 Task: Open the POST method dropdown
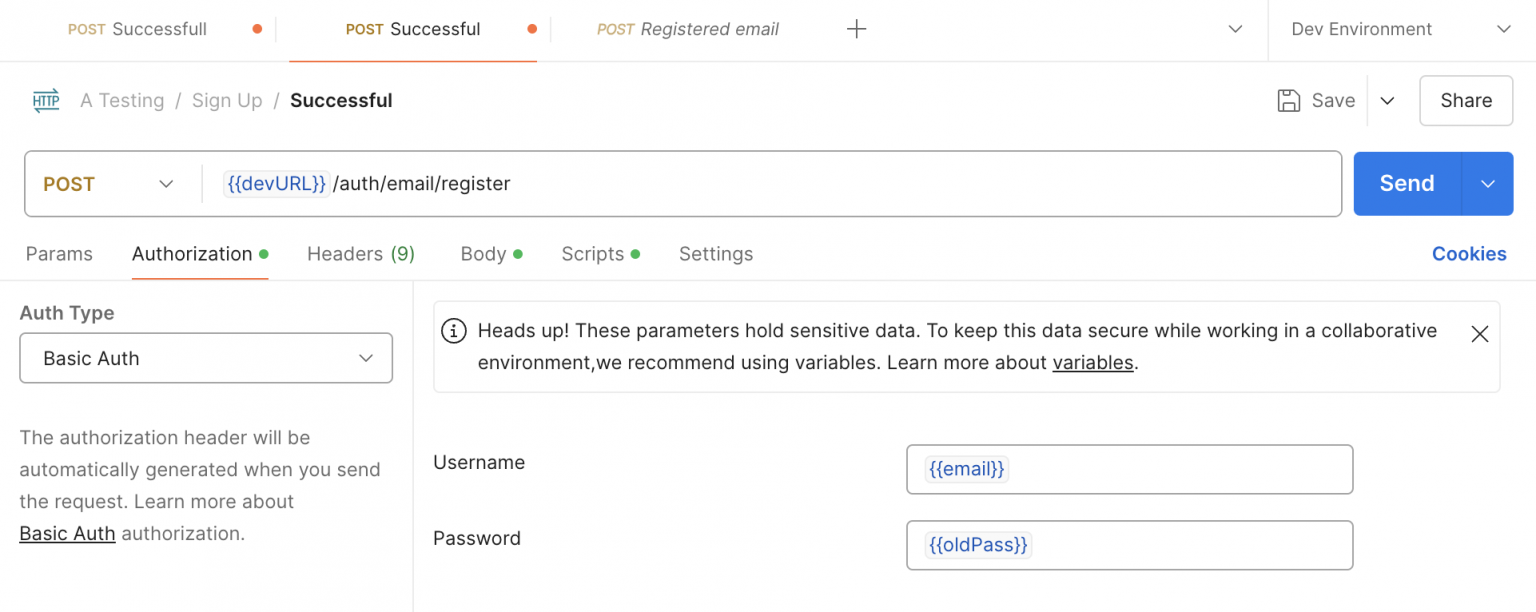point(108,184)
